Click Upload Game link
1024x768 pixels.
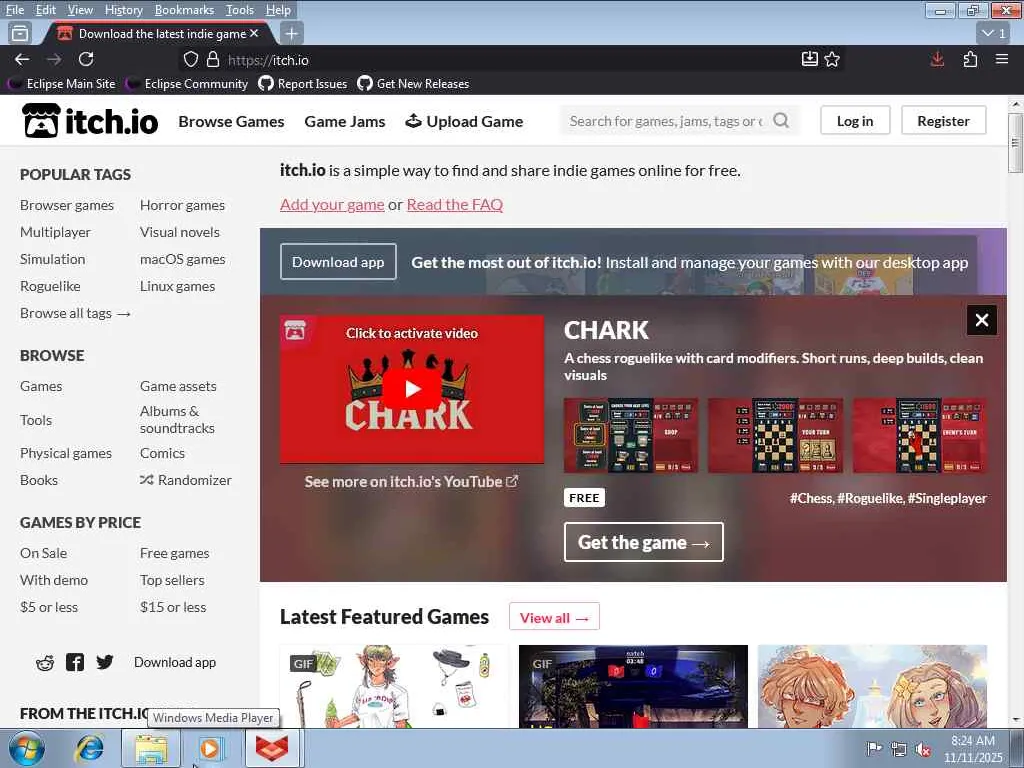pos(464,121)
